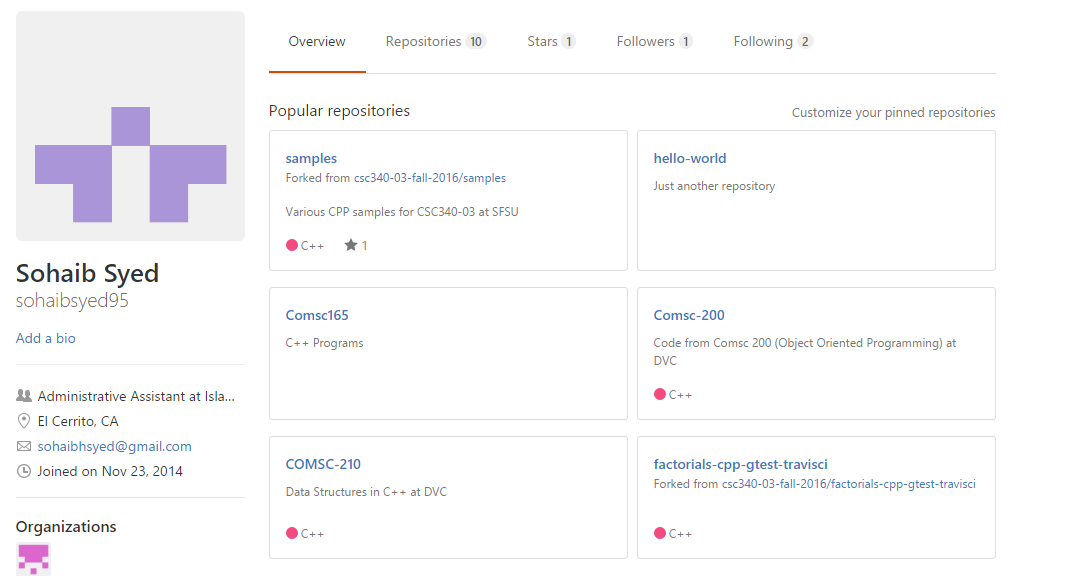Select the Following tab
1069x576 pixels.
(x=772, y=42)
